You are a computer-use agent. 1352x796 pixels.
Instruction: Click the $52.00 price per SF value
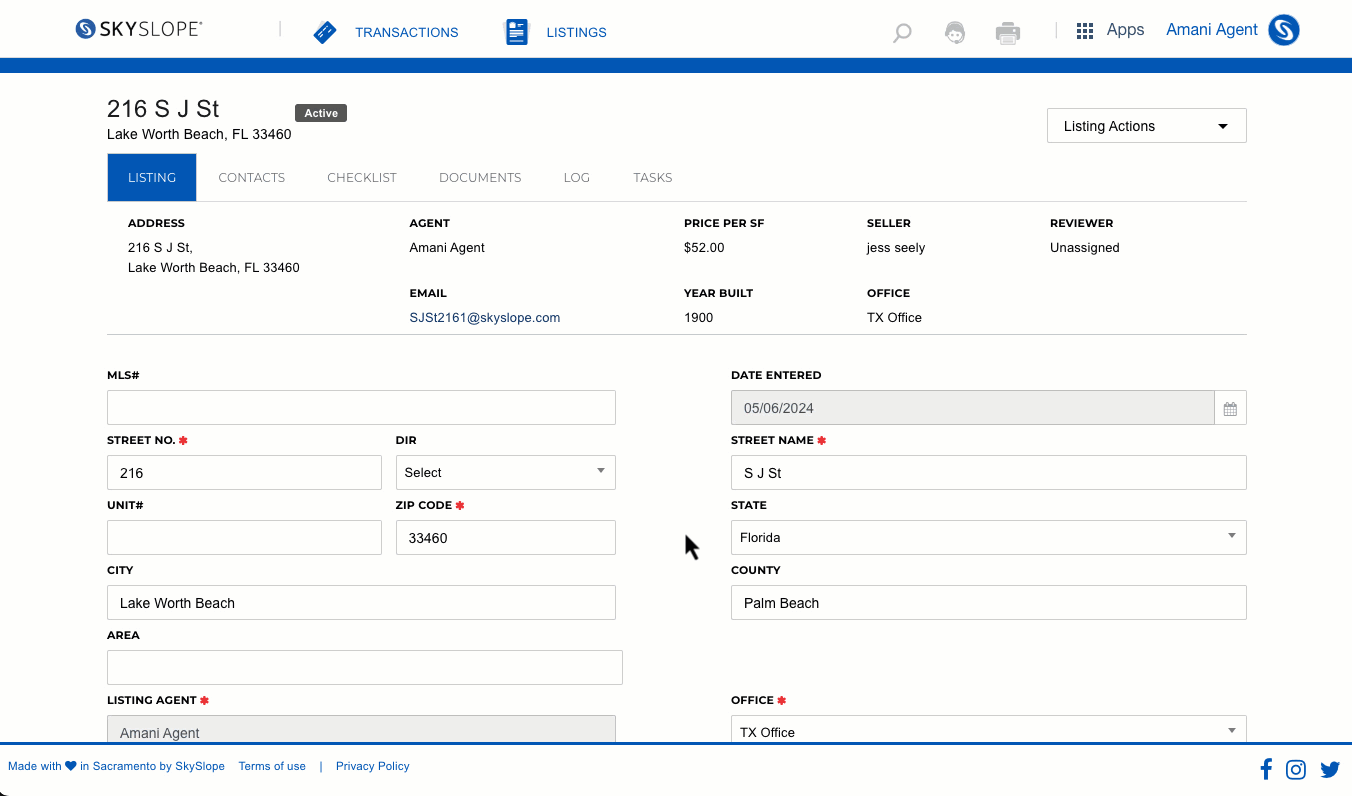pos(704,248)
